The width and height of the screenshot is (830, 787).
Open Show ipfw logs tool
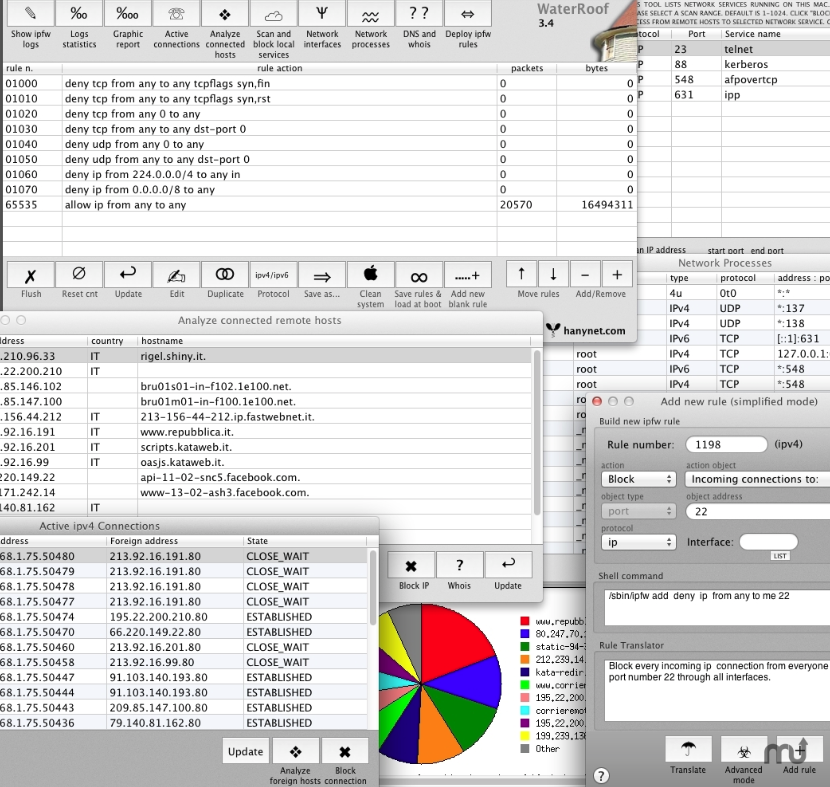pyautogui.click(x=31, y=13)
